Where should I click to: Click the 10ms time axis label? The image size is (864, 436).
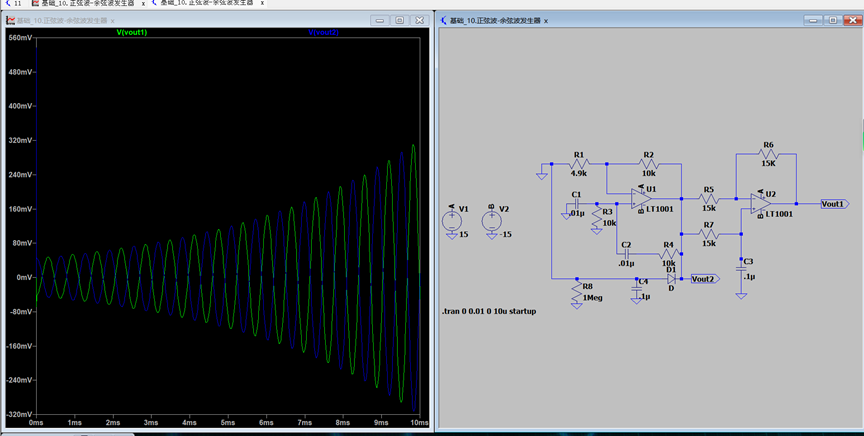[x=420, y=423]
